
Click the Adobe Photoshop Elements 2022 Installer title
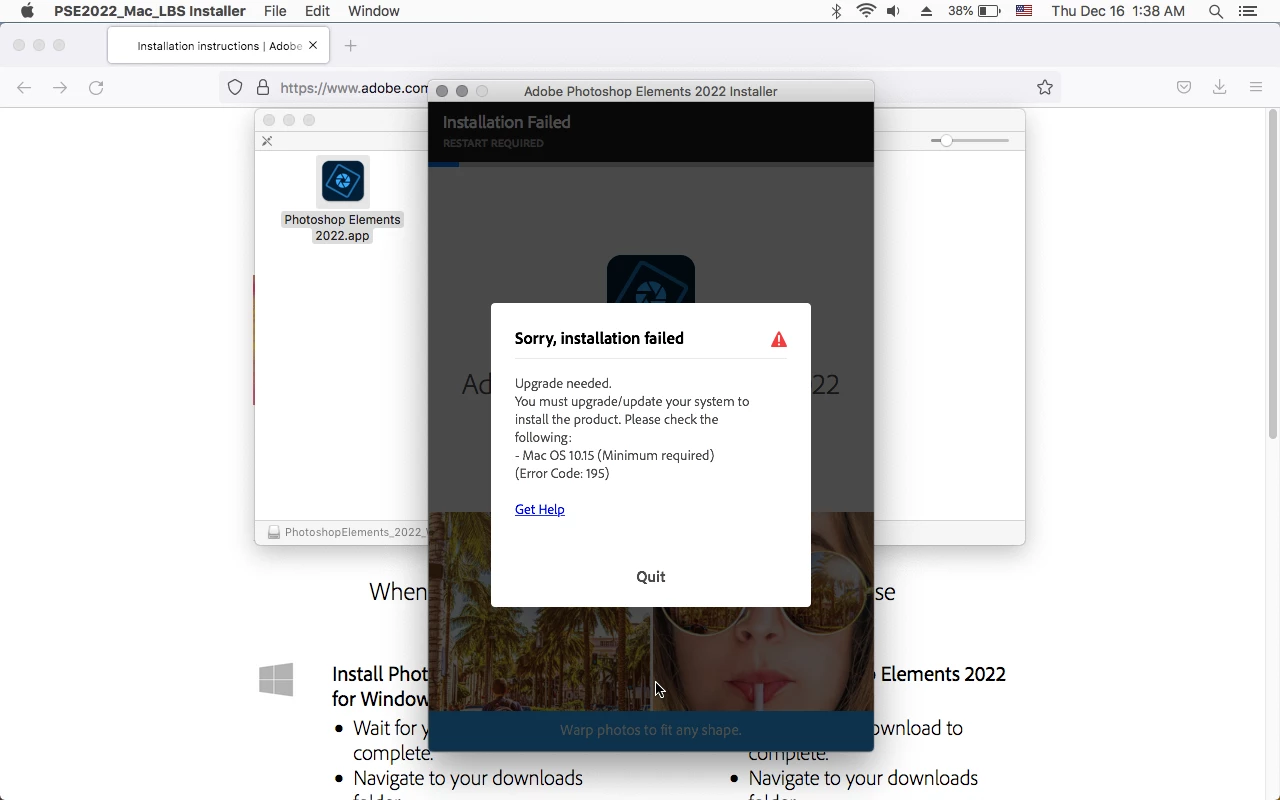(651, 91)
